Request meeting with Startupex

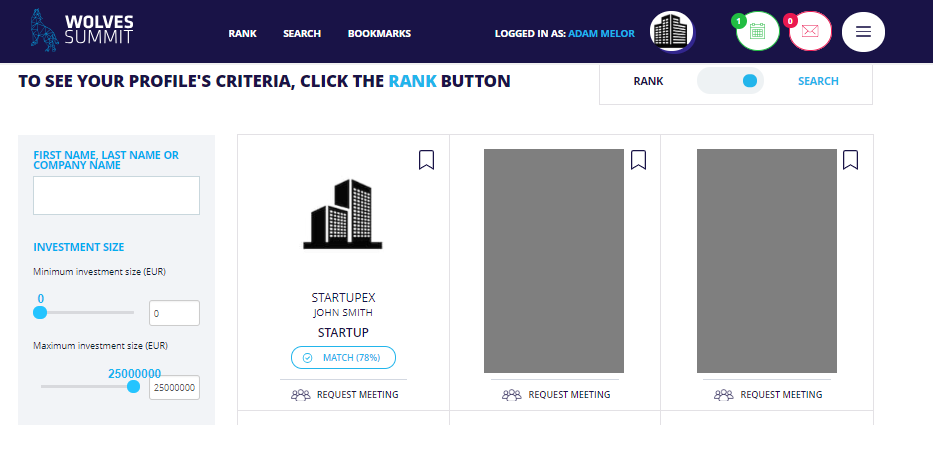coord(345,395)
